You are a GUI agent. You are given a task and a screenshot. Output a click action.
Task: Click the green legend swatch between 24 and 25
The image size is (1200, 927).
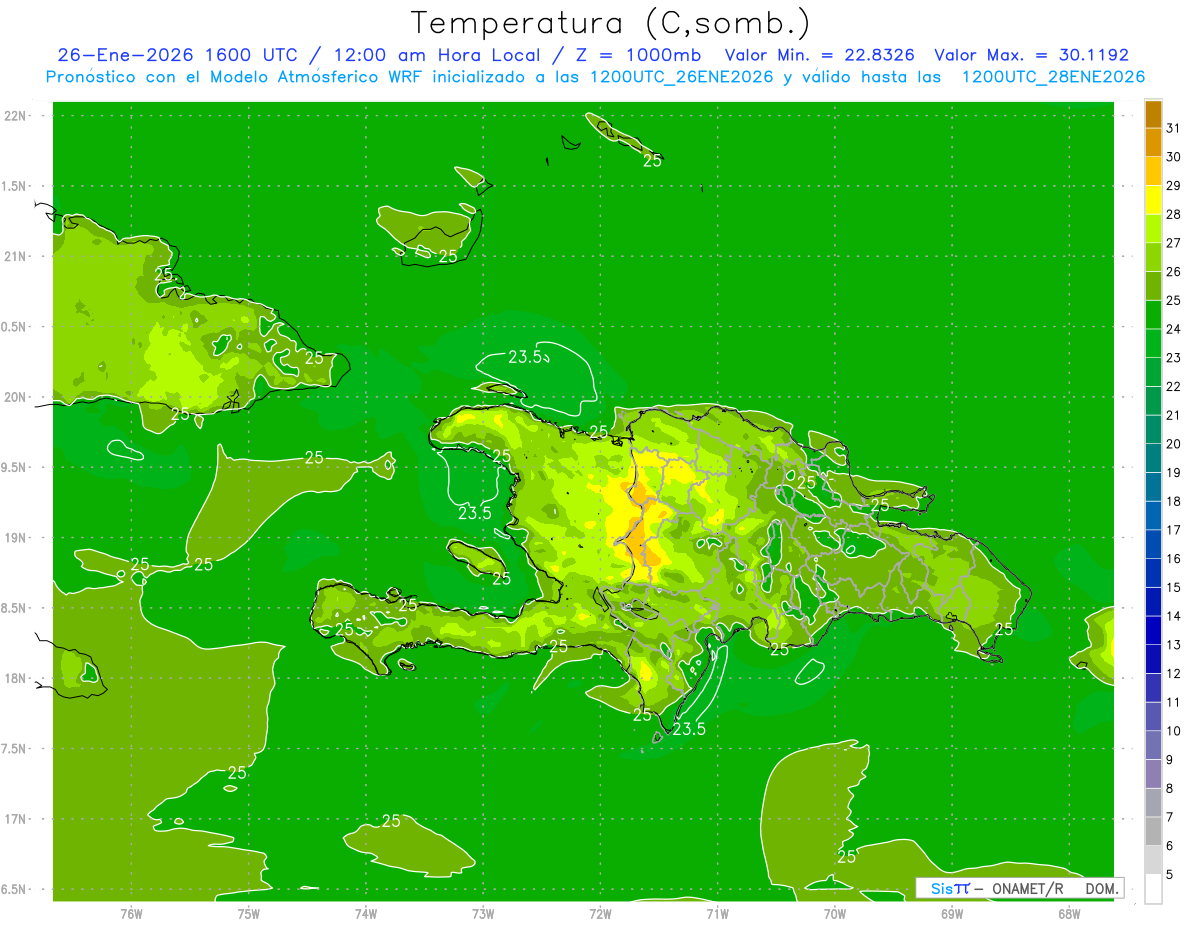click(x=1153, y=315)
